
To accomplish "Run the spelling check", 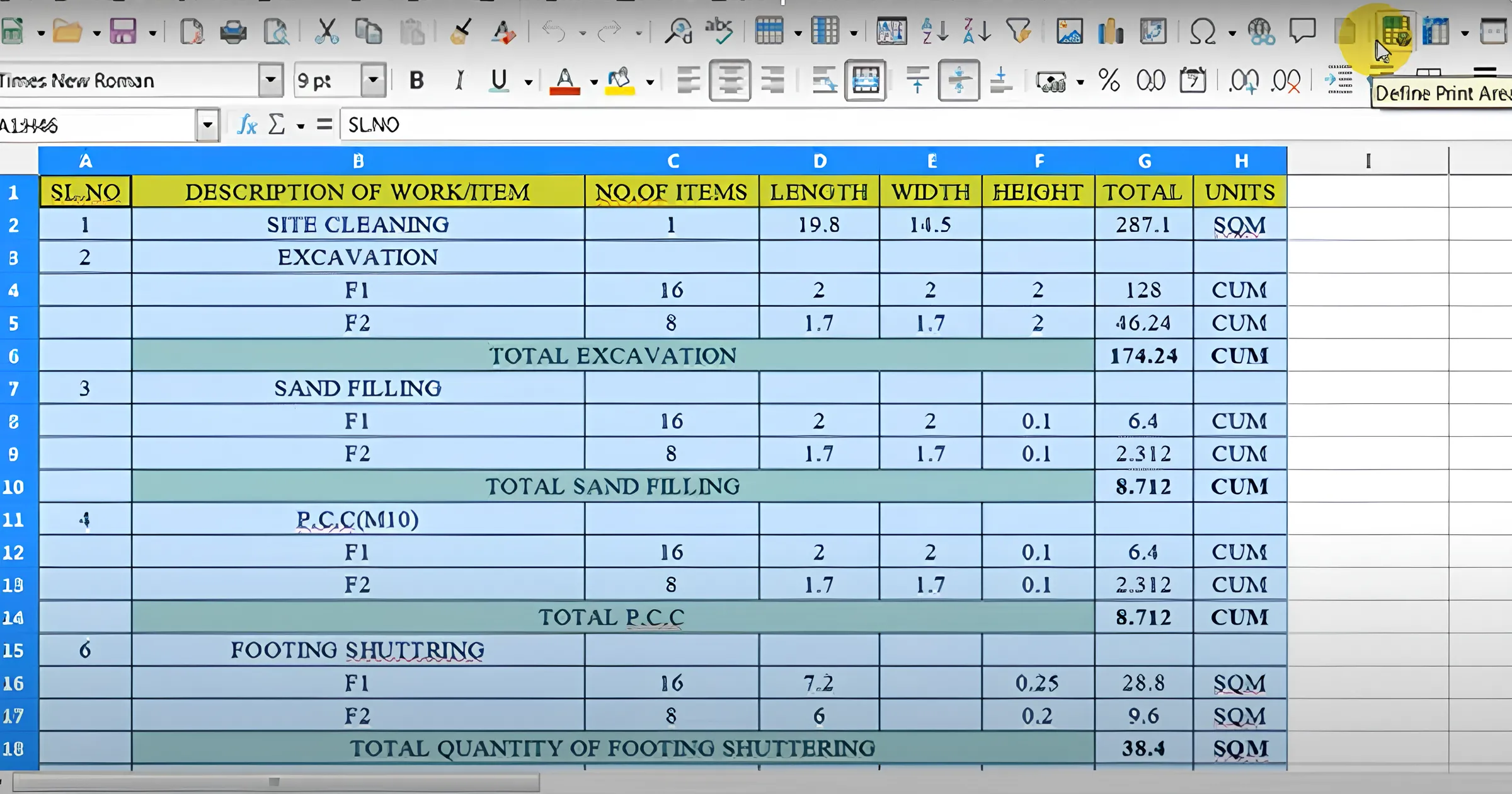I will point(720,28).
